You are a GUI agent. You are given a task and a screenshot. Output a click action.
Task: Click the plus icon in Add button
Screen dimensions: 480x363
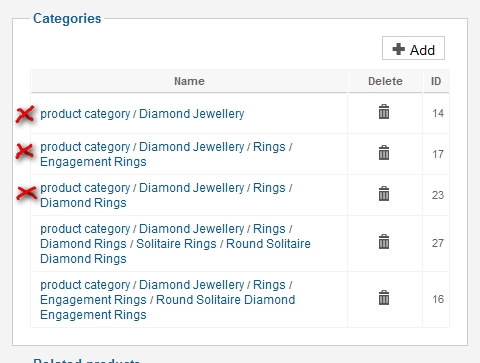[398, 49]
